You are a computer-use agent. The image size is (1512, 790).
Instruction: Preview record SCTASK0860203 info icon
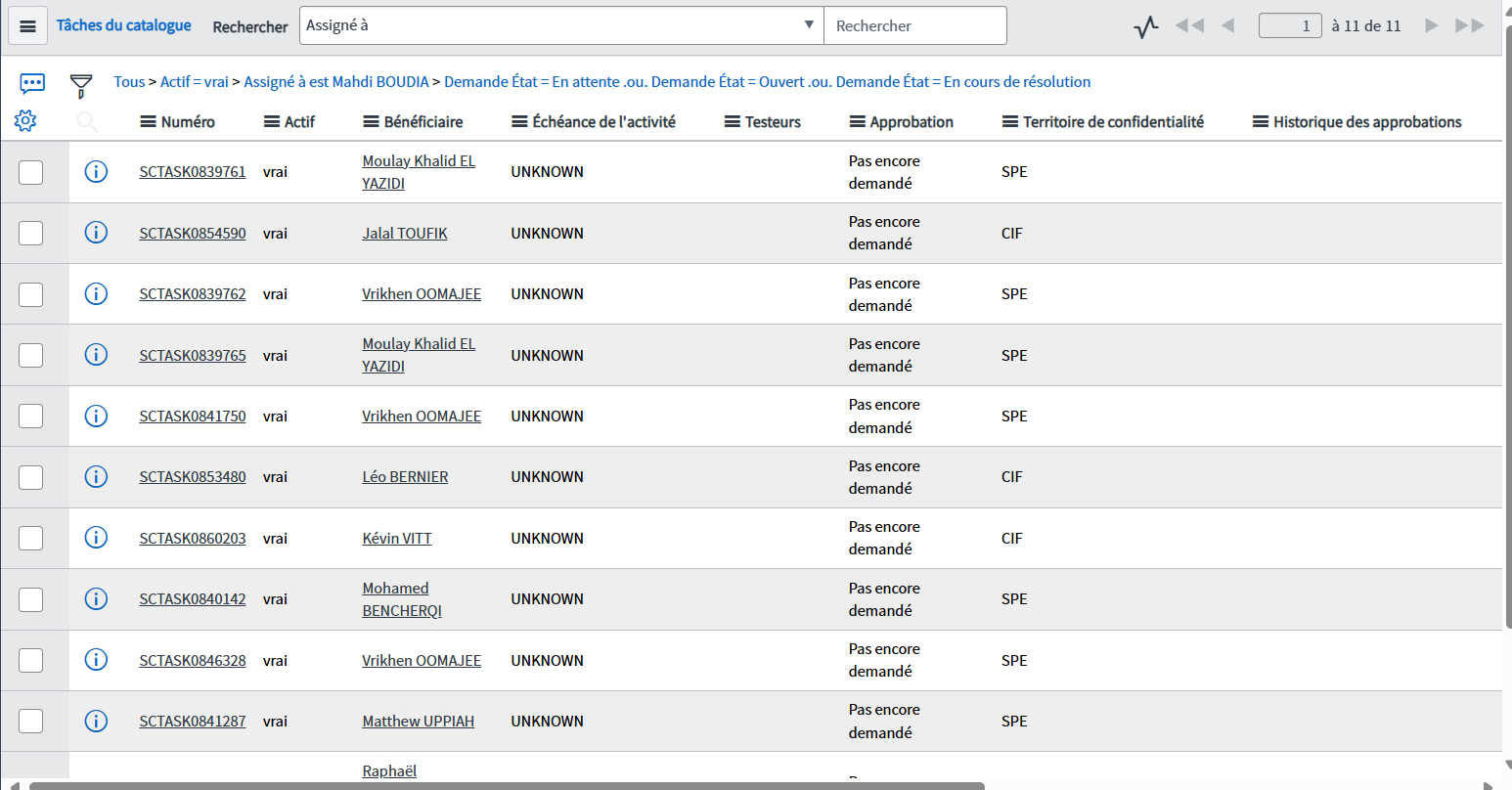coord(96,538)
